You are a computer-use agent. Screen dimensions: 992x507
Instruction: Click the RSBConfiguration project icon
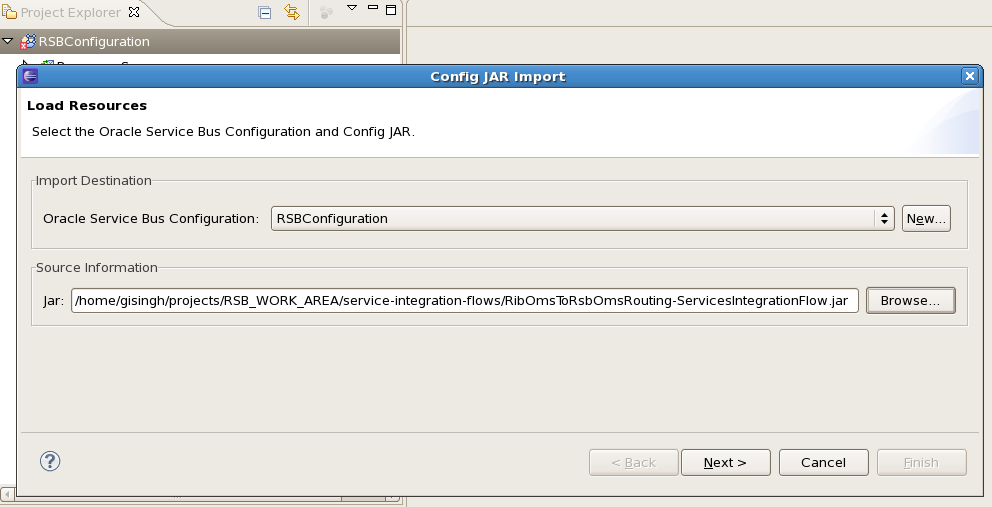(x=28, y=42)
